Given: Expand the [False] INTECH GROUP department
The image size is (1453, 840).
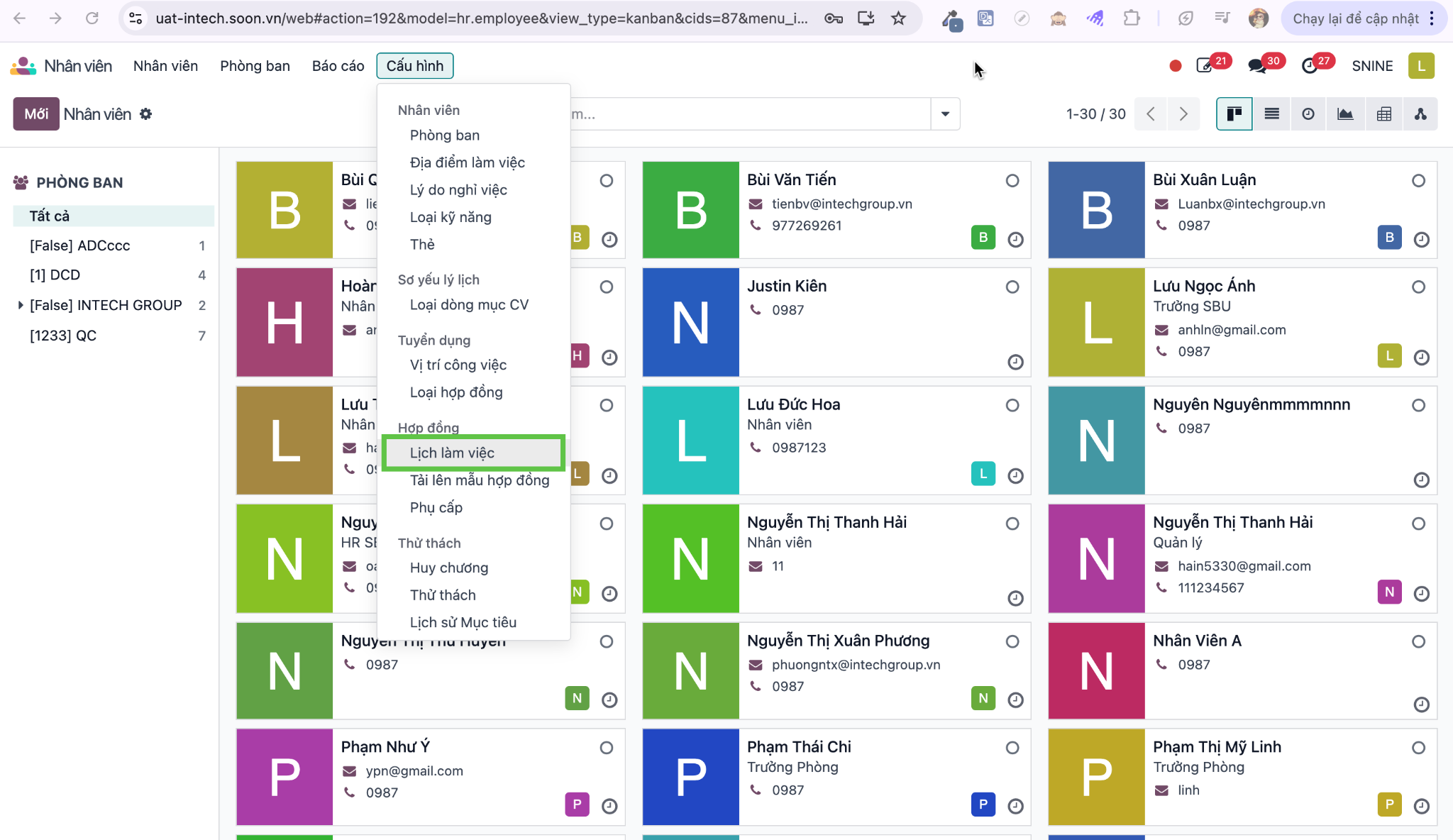Looking at the screenshot, I should coord(20,305).
